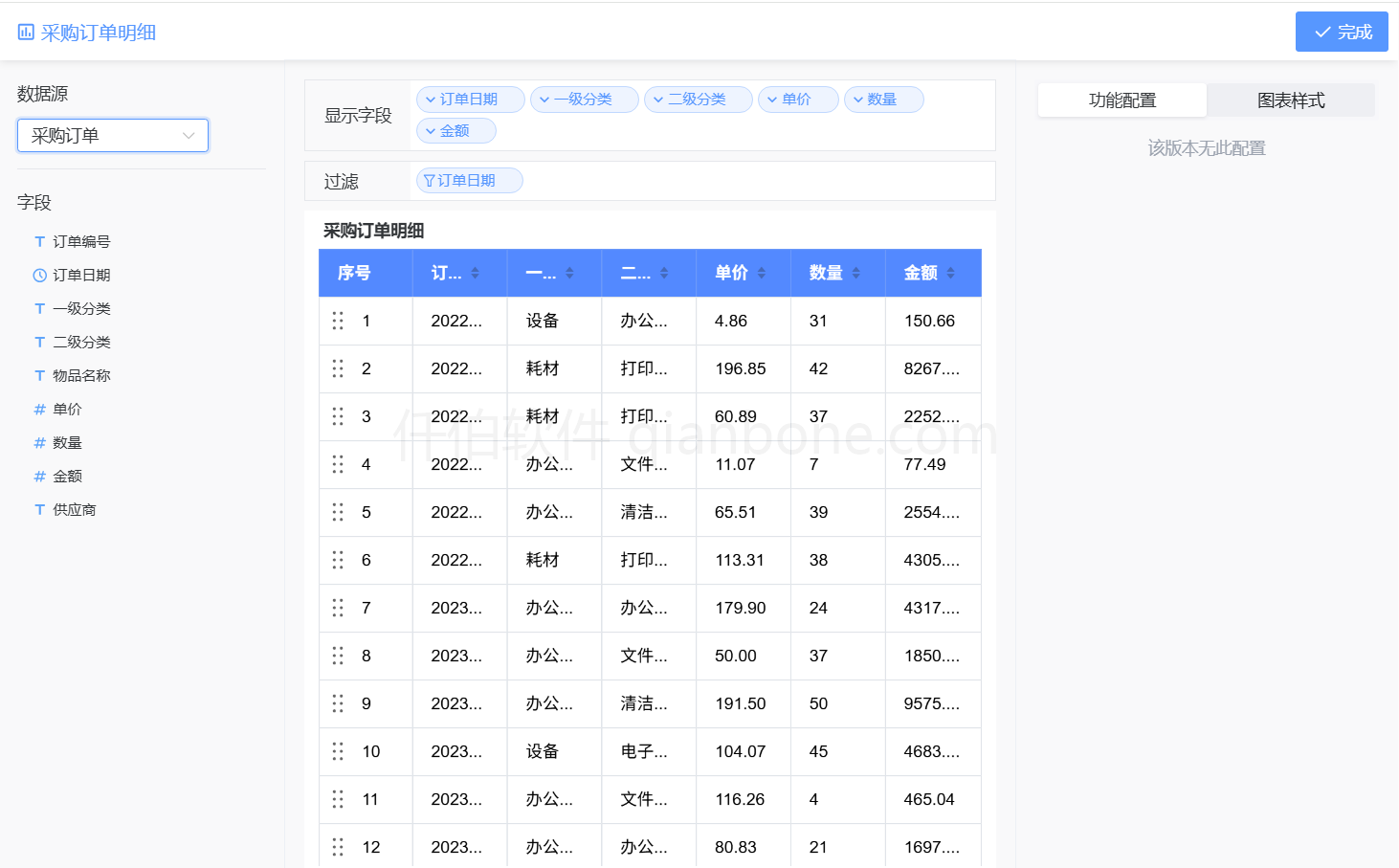Select the 设备 cell in the first row
The image size is (1399, 868).
[543, 321]
